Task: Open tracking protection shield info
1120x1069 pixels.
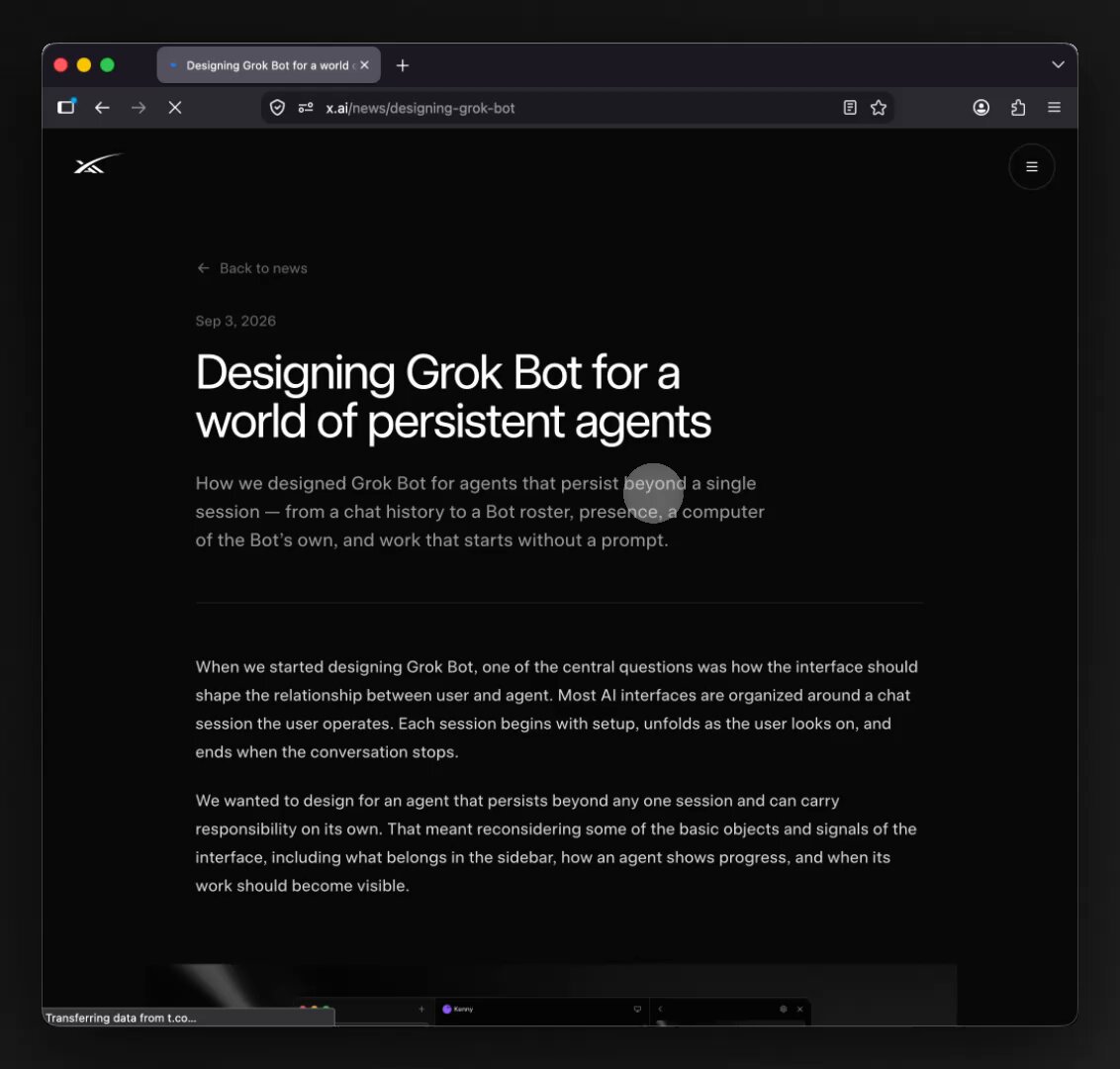Action: pos(277,107)
